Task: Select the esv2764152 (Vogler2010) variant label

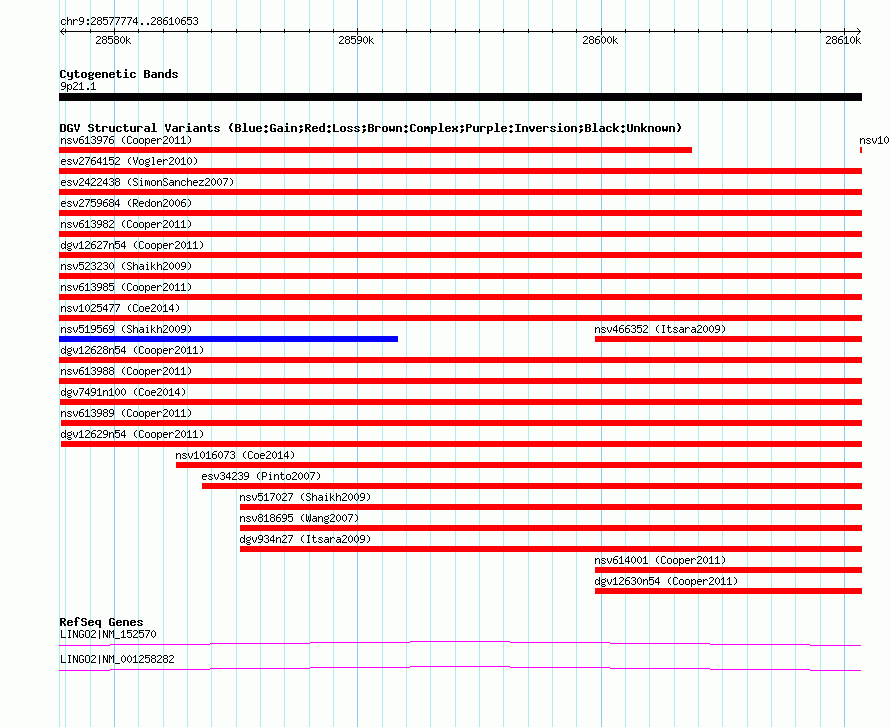Action: (129, 161)
